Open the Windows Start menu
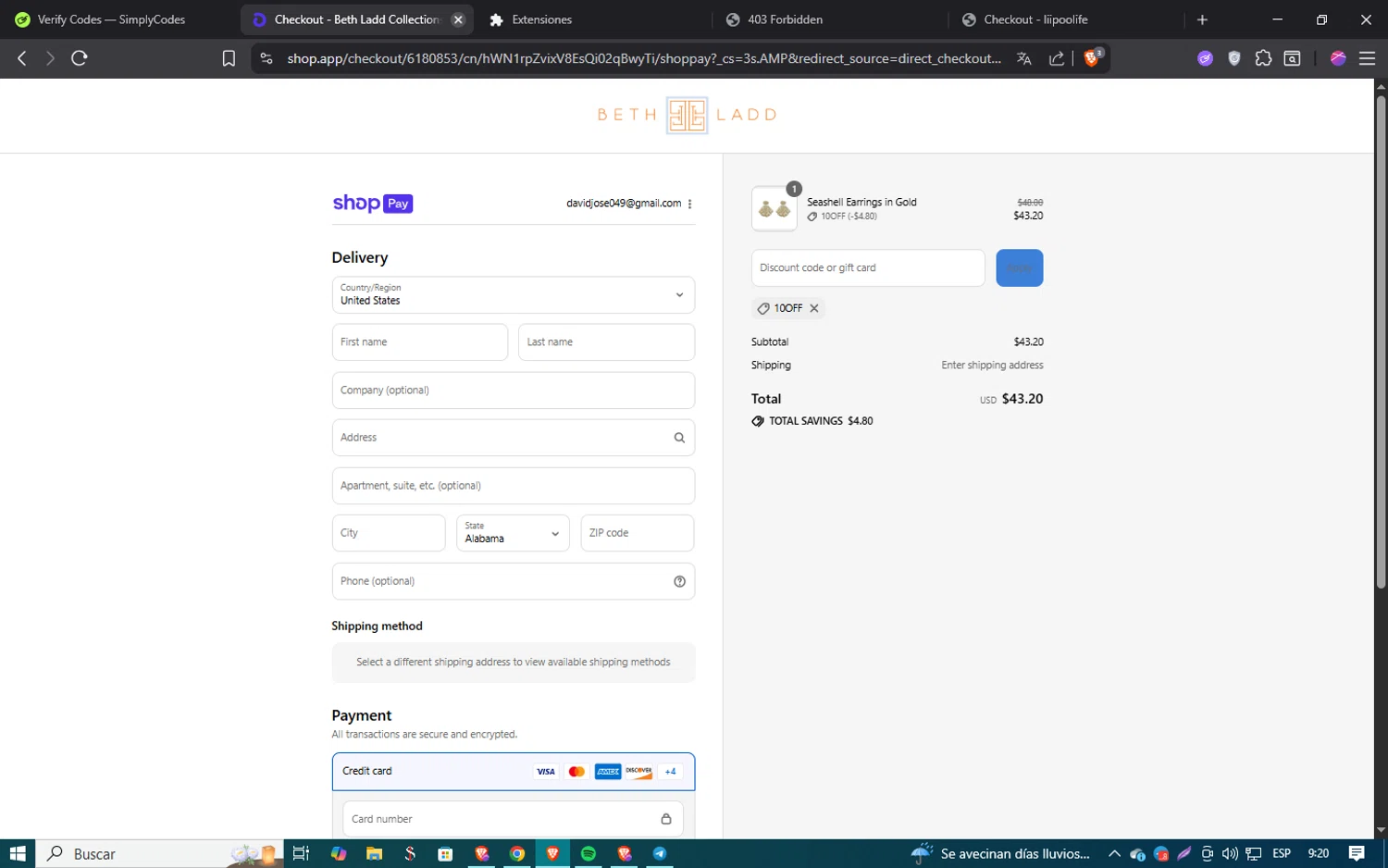 pos(18,853)
